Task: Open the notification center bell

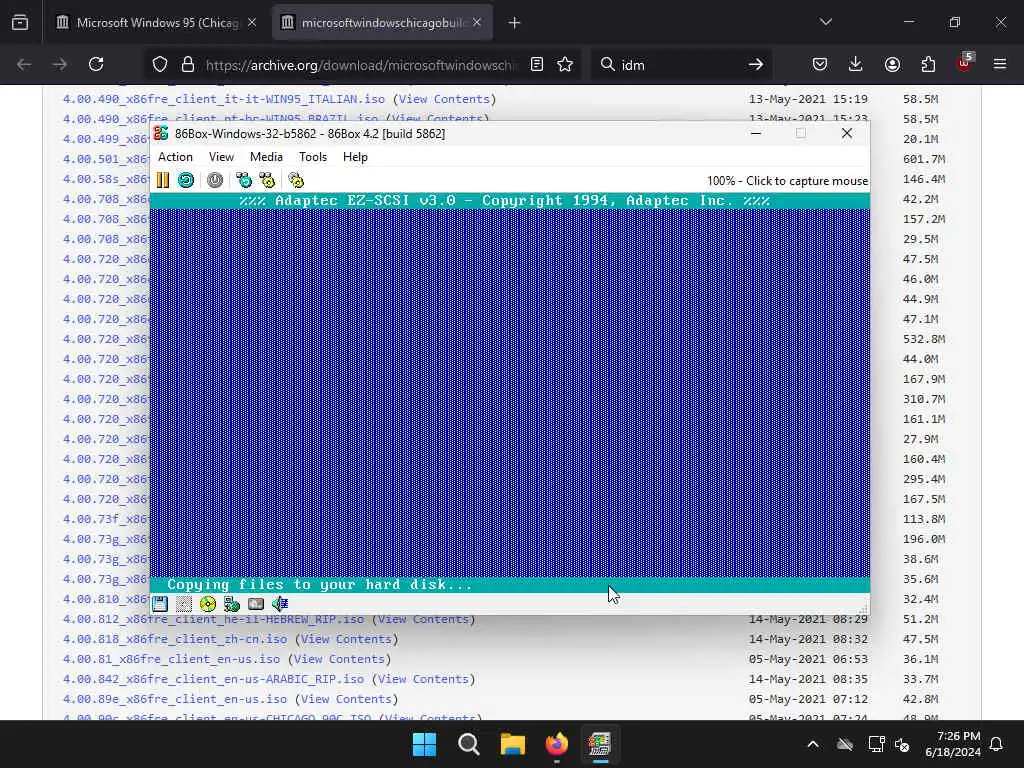Action: 996,744
